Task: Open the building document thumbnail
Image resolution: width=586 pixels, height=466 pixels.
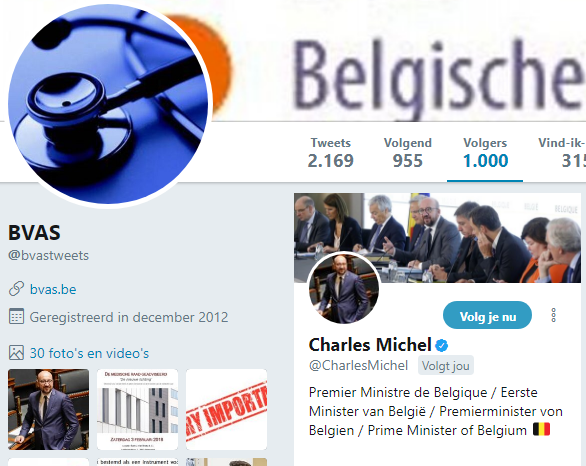Action: coord(138,409)
